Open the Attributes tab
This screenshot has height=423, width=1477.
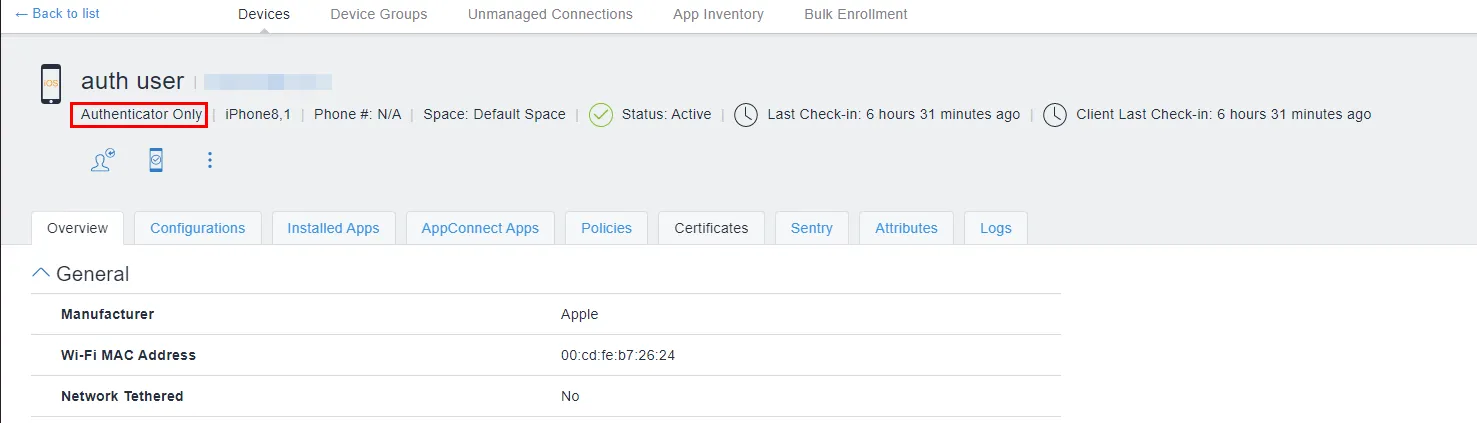[906, 228]
